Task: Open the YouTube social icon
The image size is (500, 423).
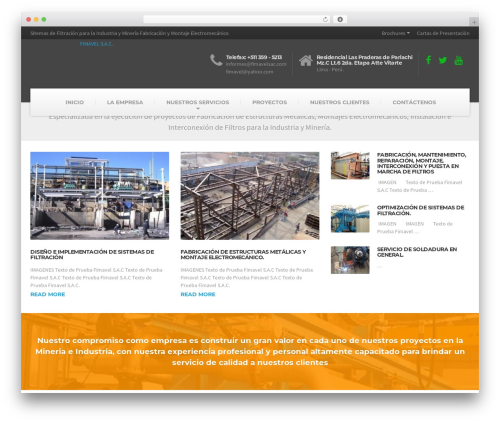Action: tap(459, 60)
